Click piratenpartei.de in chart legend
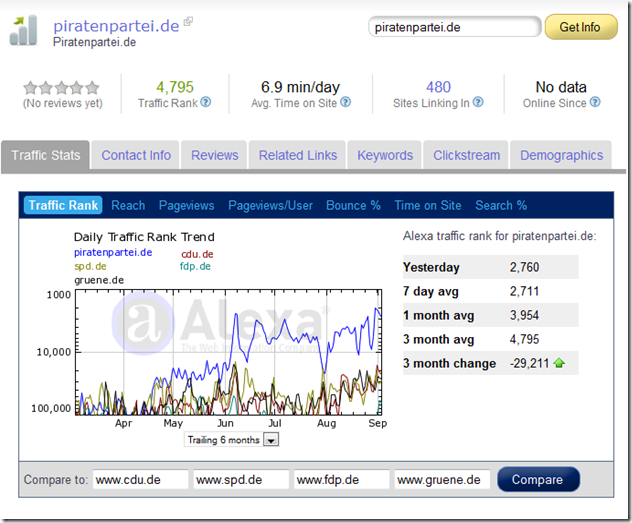This screenshot has height=523, width=632. (113, 253)
